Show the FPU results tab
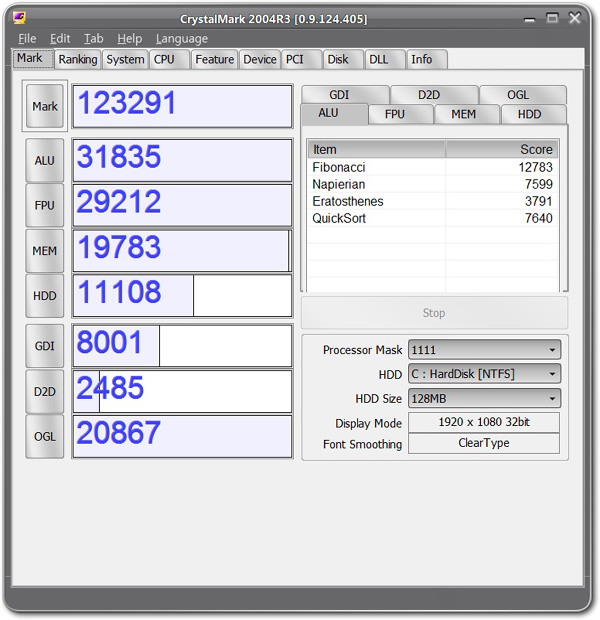This screenshot has width=600, height=620. click(401, 114)
